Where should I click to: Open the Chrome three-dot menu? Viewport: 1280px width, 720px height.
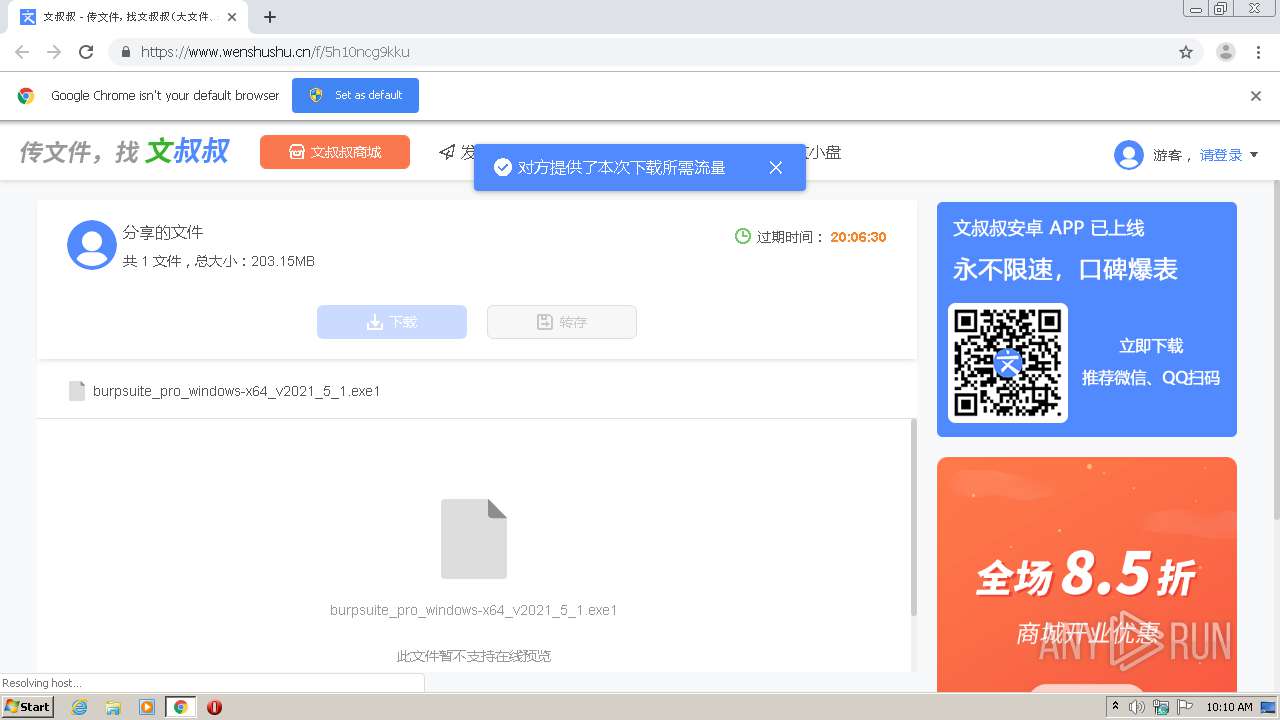pos(1259,52)
